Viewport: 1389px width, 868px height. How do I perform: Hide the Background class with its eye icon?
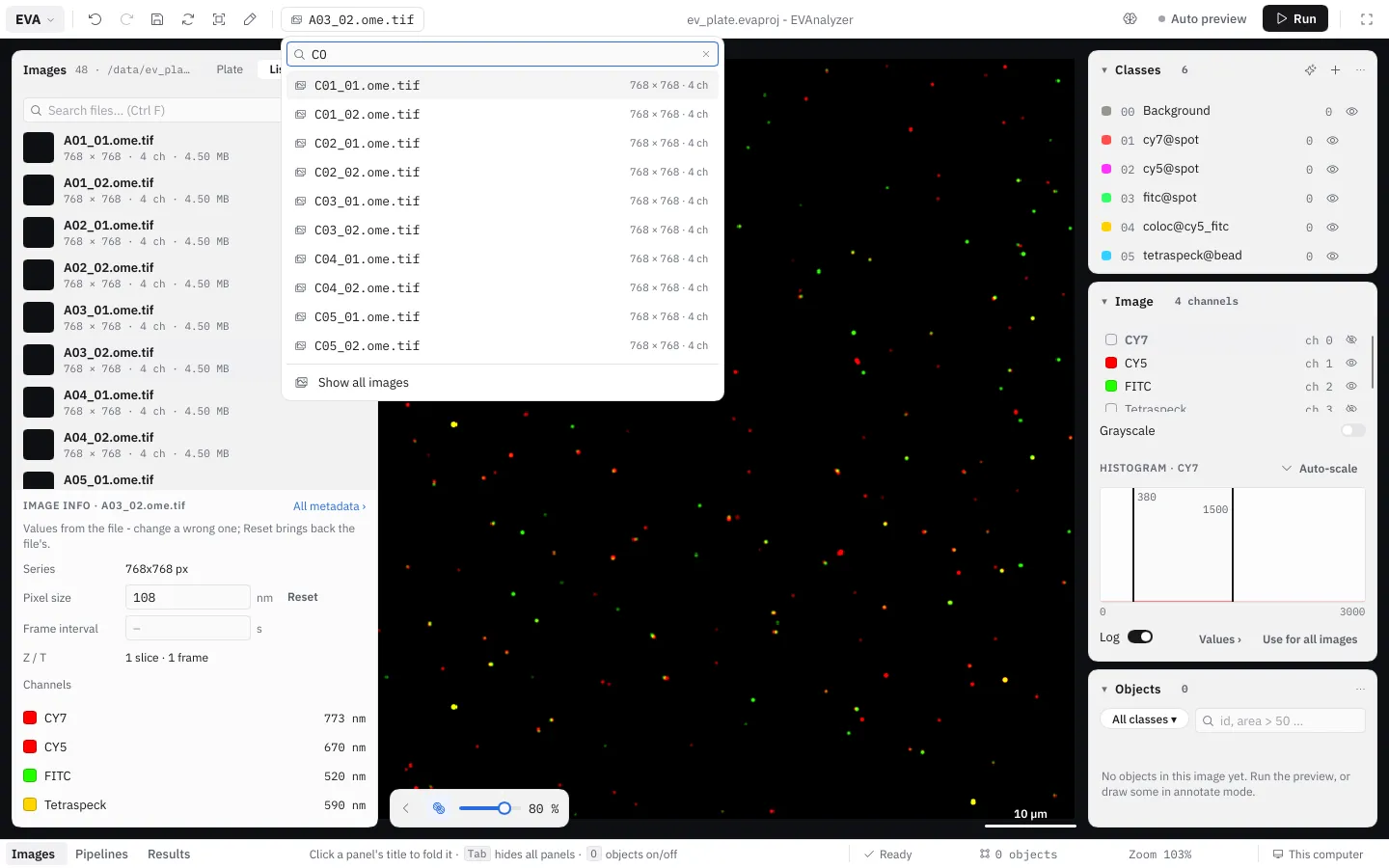[x=1352, y=112]
